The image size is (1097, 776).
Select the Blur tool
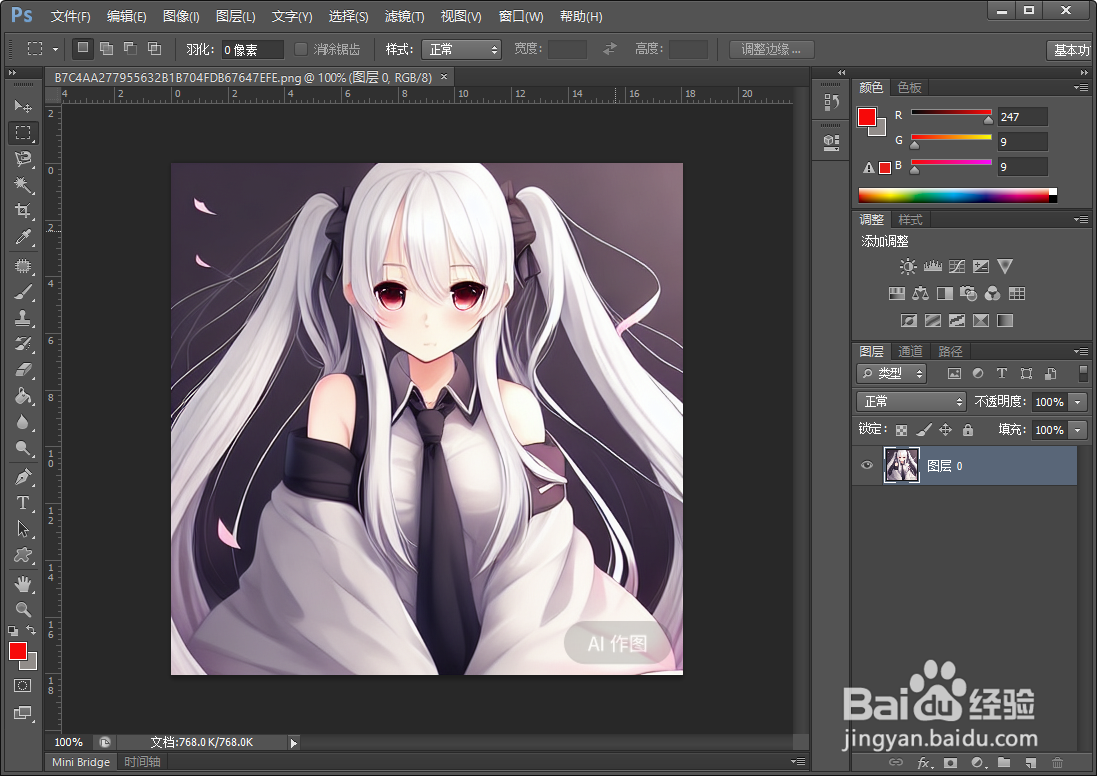point(23,423)
